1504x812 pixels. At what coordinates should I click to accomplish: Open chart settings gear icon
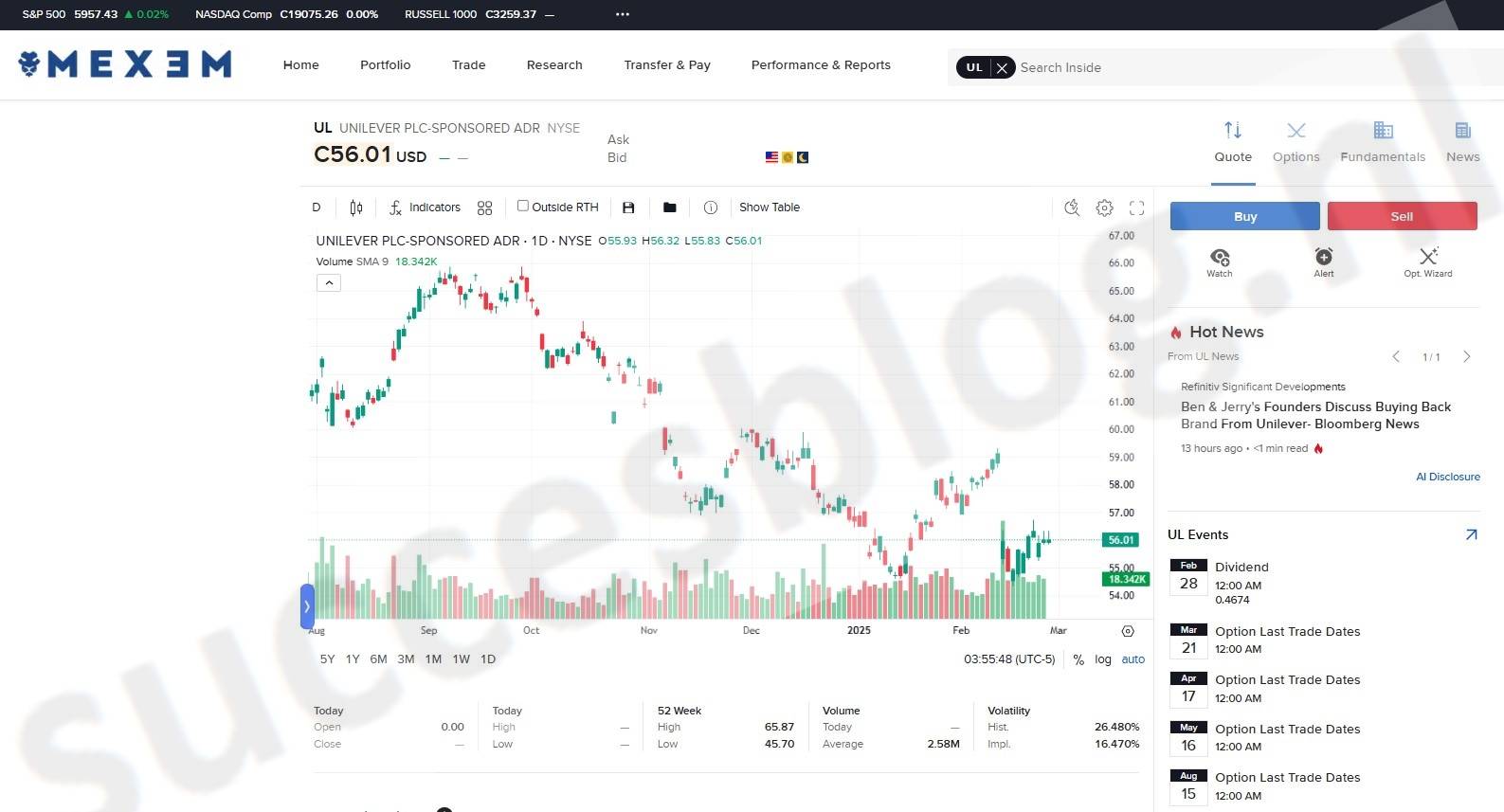pos(1104,208)
